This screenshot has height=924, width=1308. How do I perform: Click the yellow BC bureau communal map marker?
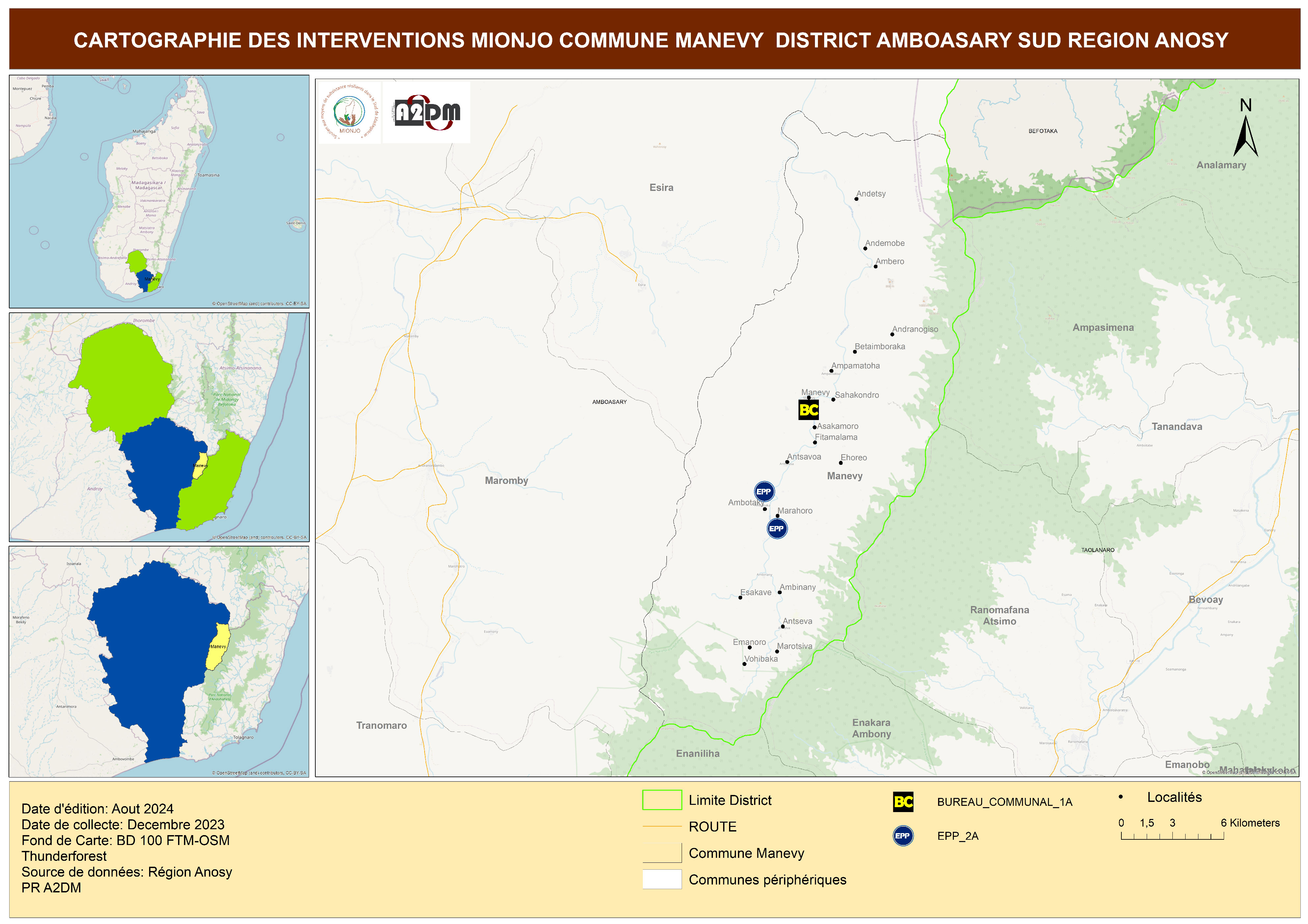click(x=808, y=409)
